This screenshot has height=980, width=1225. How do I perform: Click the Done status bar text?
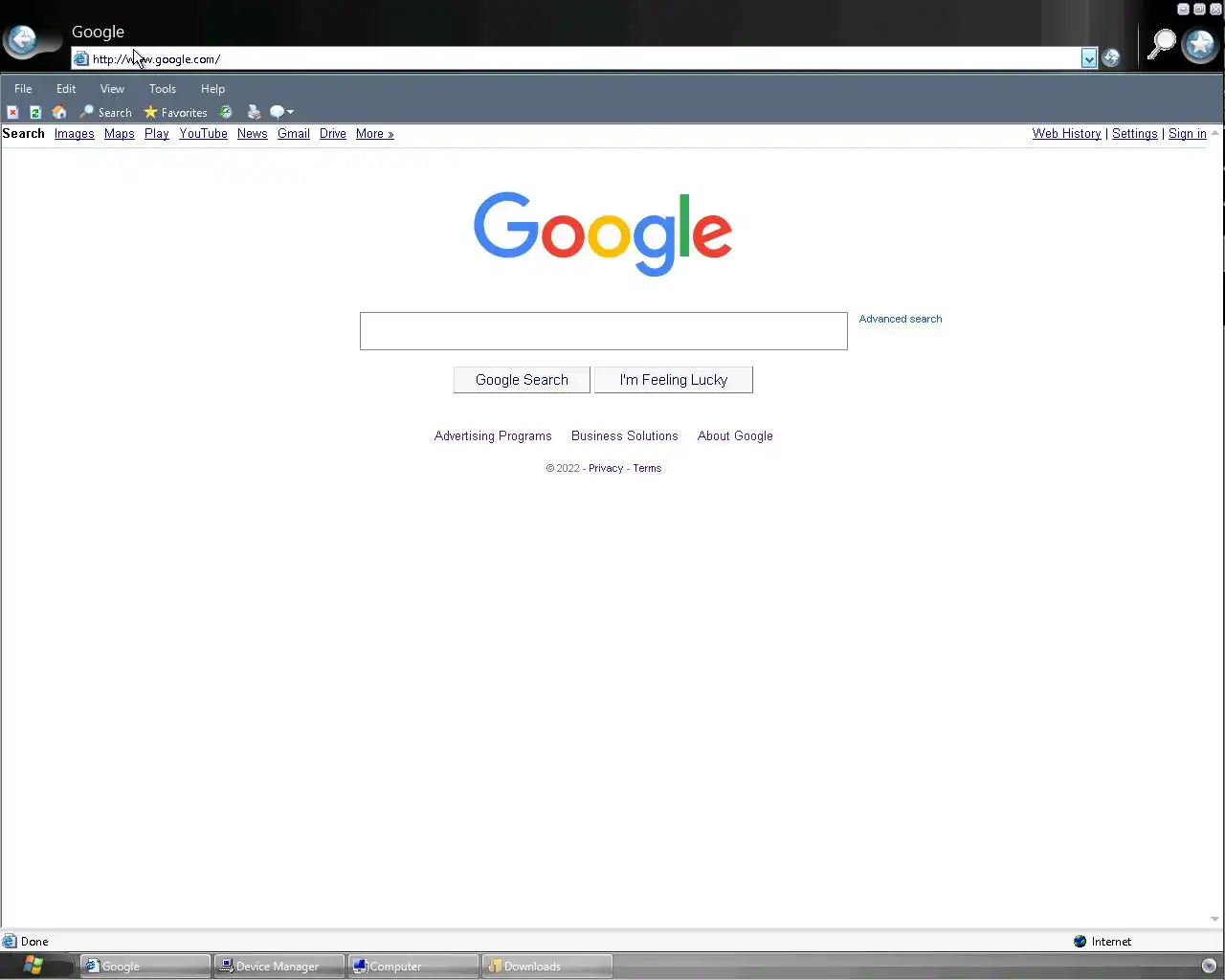[x=34, y=942]
